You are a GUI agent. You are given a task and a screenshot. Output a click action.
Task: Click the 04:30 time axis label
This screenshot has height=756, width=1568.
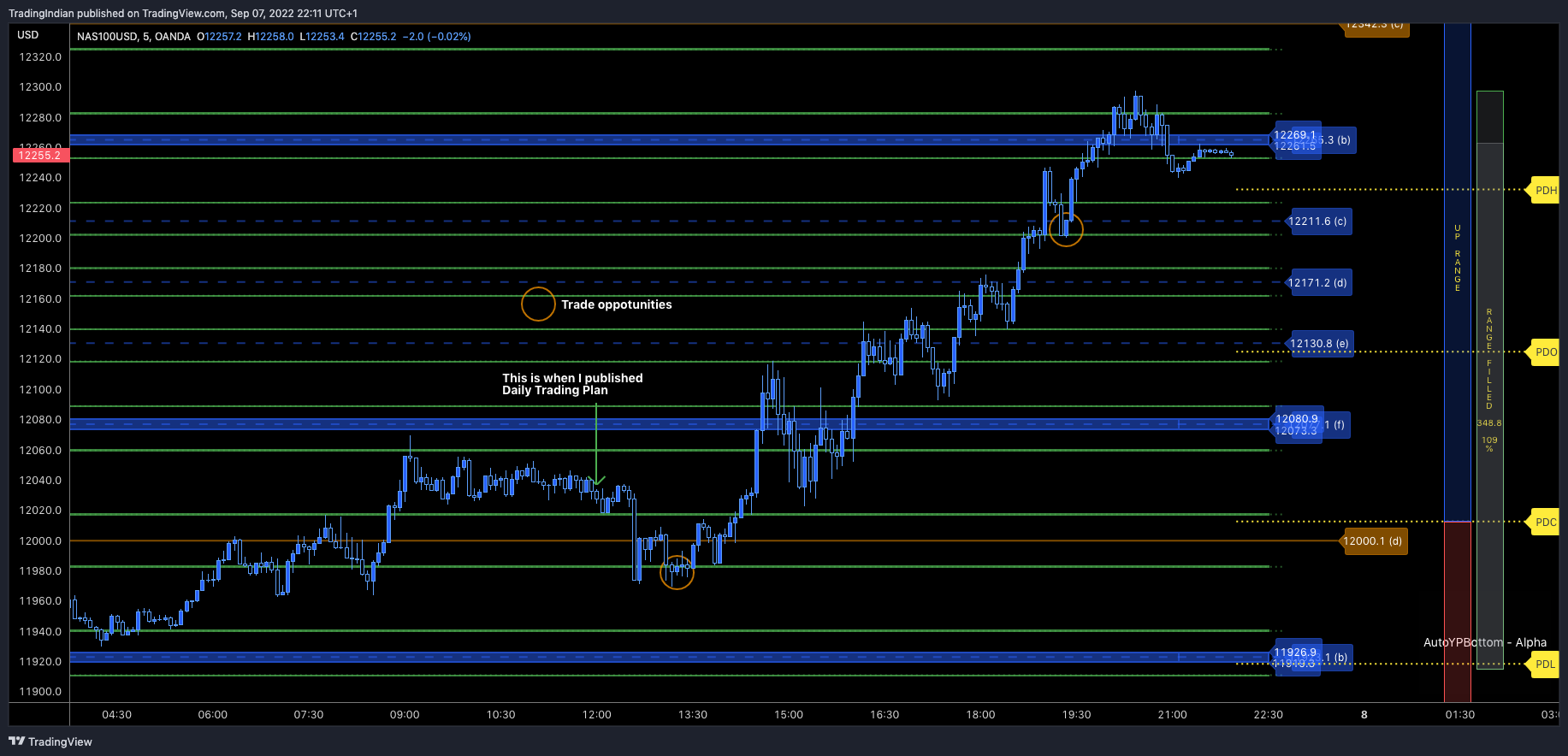(x=117, y=715)
